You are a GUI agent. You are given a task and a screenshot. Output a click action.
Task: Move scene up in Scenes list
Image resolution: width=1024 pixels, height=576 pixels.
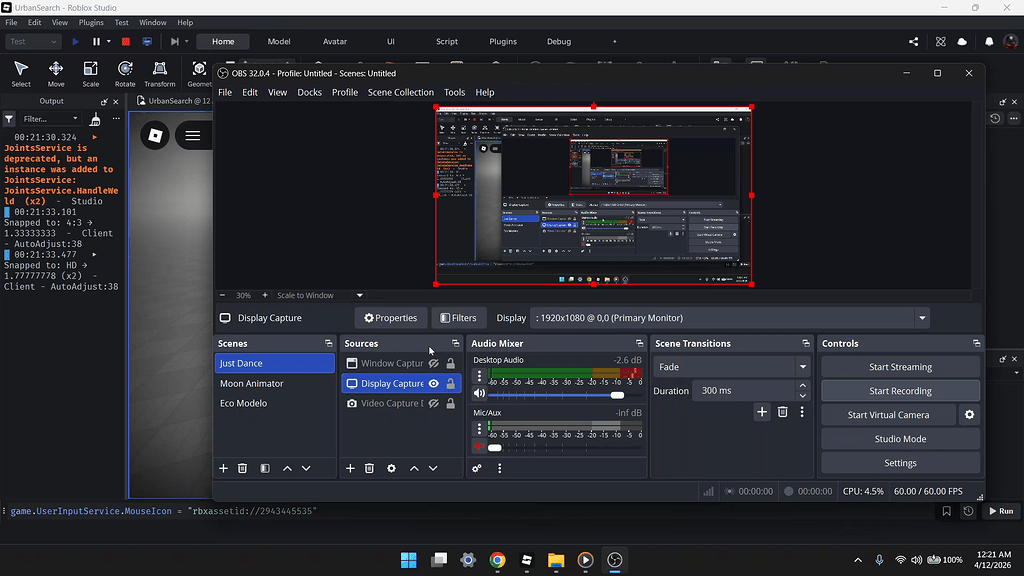click(x=287, y=468)
